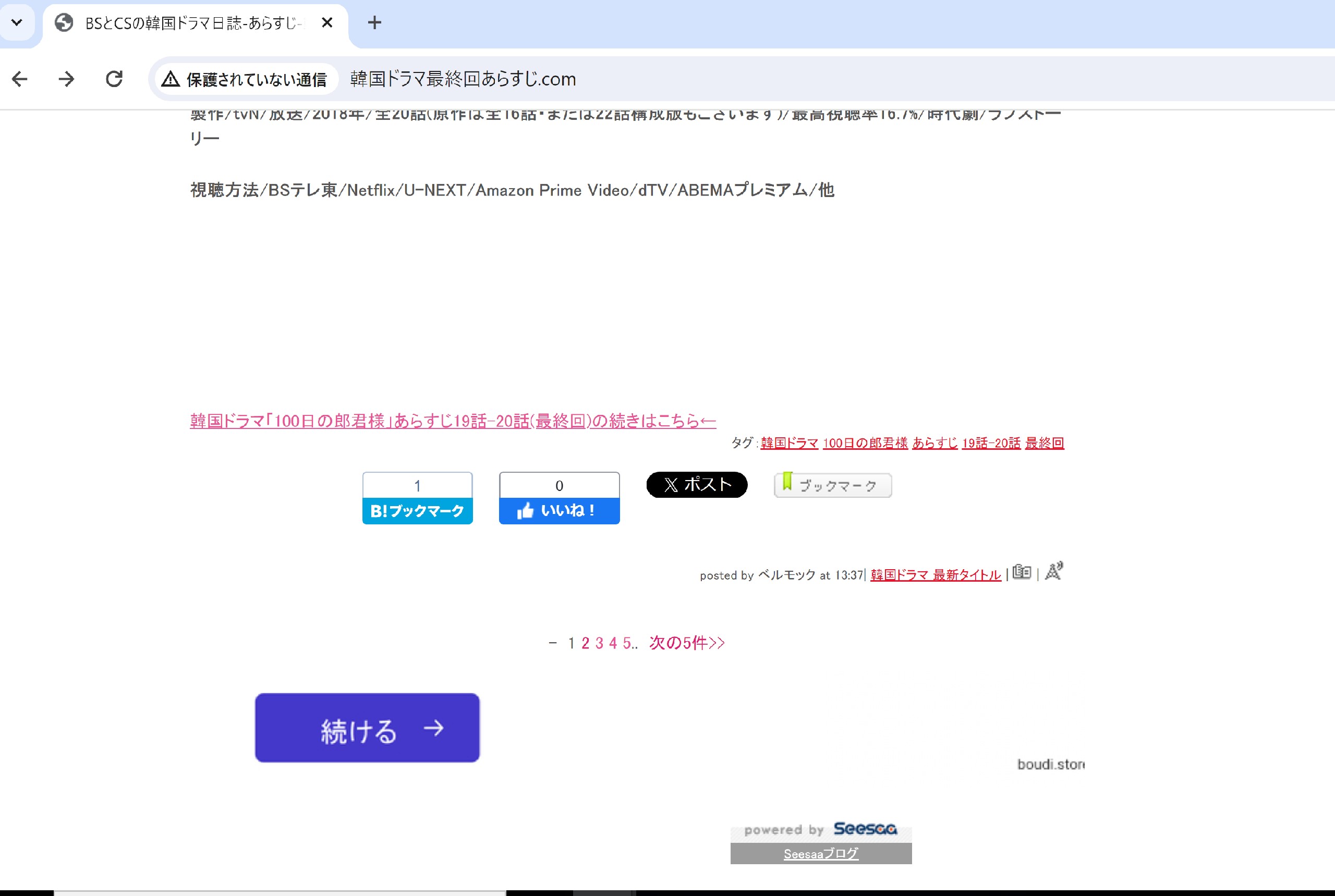Click the browser forward arrow
Image resolution: width=1335 pixels, height=896 pixels.
click(66, 79)
